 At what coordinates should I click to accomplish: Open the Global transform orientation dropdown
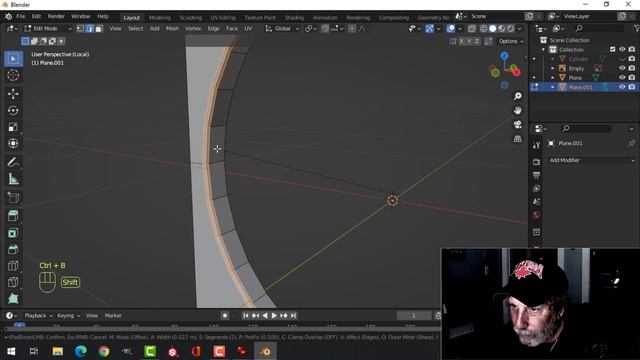[x=282, y=29]
